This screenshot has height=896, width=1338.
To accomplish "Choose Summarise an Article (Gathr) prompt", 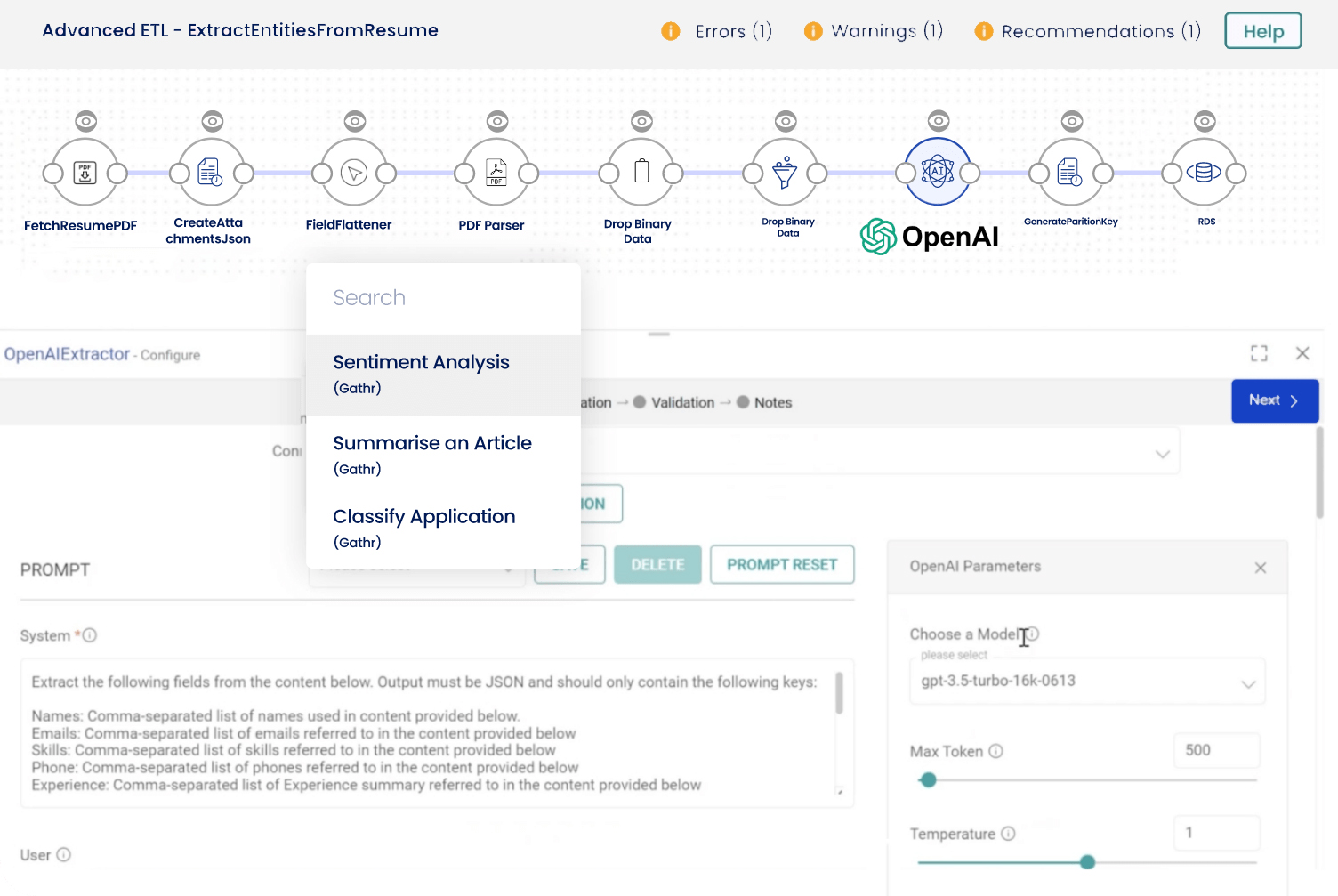I will click(443, 455).
